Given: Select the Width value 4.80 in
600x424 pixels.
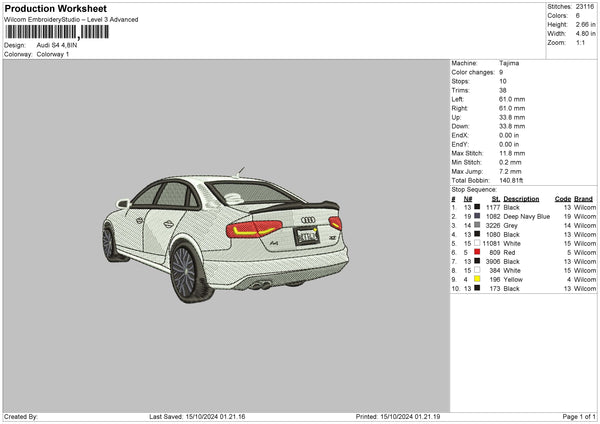Looking at the screenshot, I should tap(585, 34).
